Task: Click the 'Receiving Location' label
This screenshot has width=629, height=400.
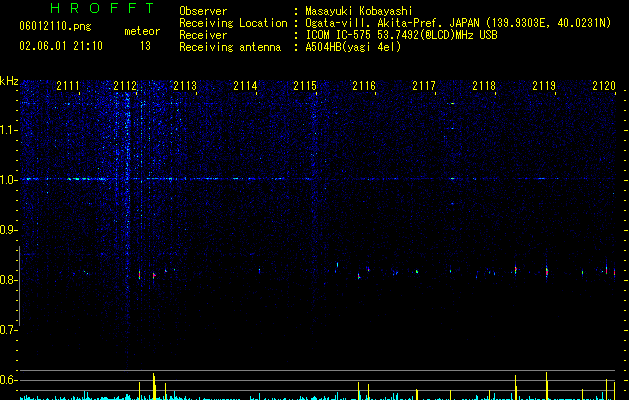Action: click(x=233, y=23)
